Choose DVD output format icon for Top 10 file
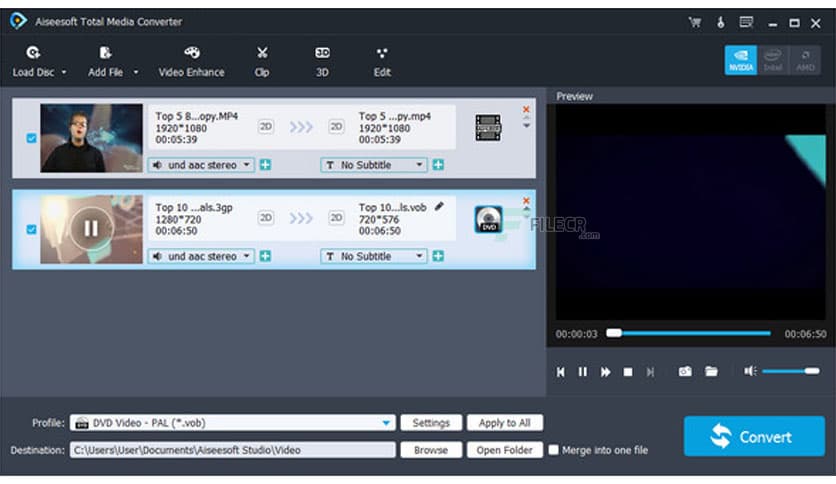The width and height of the screenshot is (836, 484). point(488,219)
